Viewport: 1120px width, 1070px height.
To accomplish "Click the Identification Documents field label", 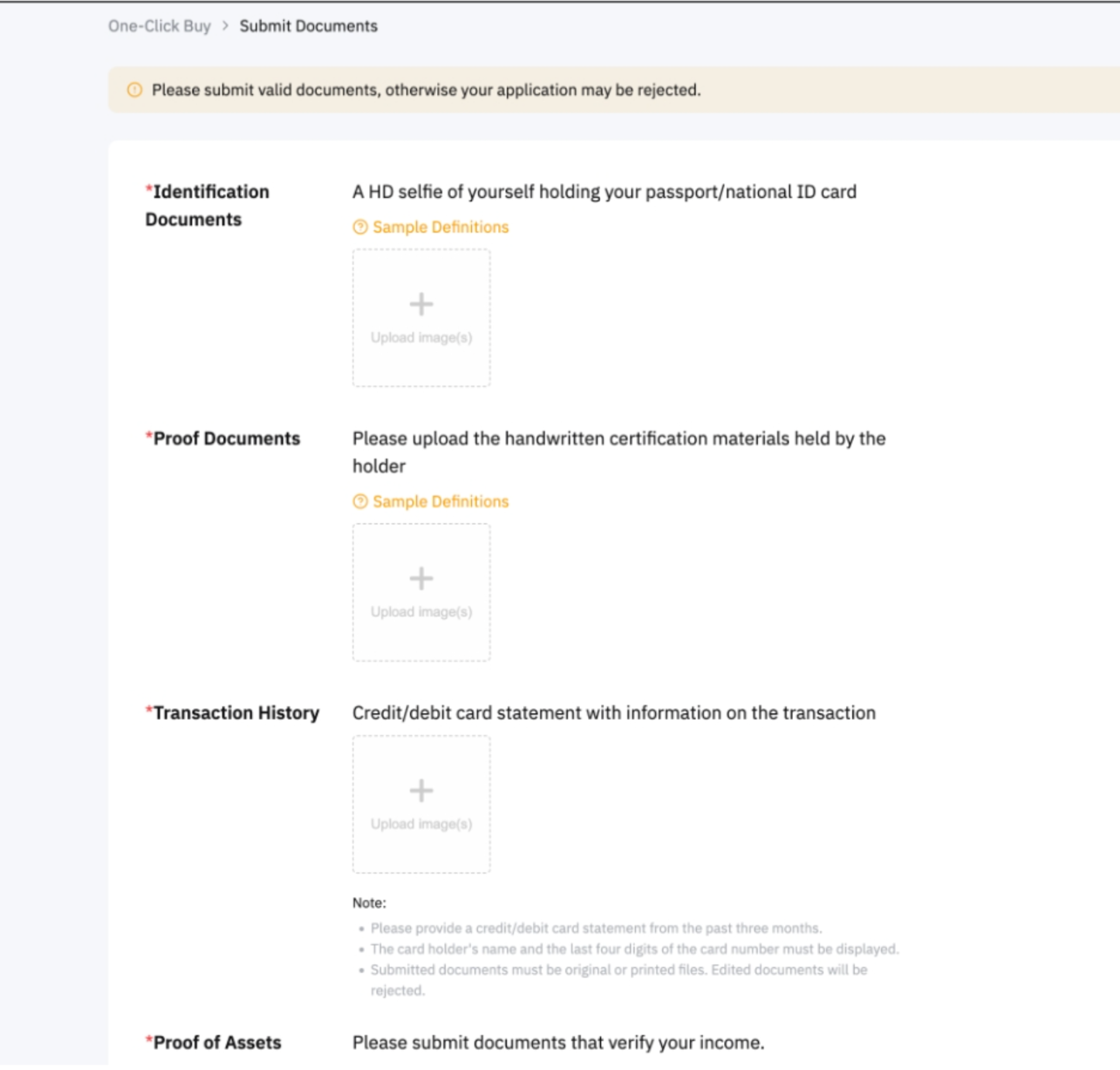I will 207,206.
